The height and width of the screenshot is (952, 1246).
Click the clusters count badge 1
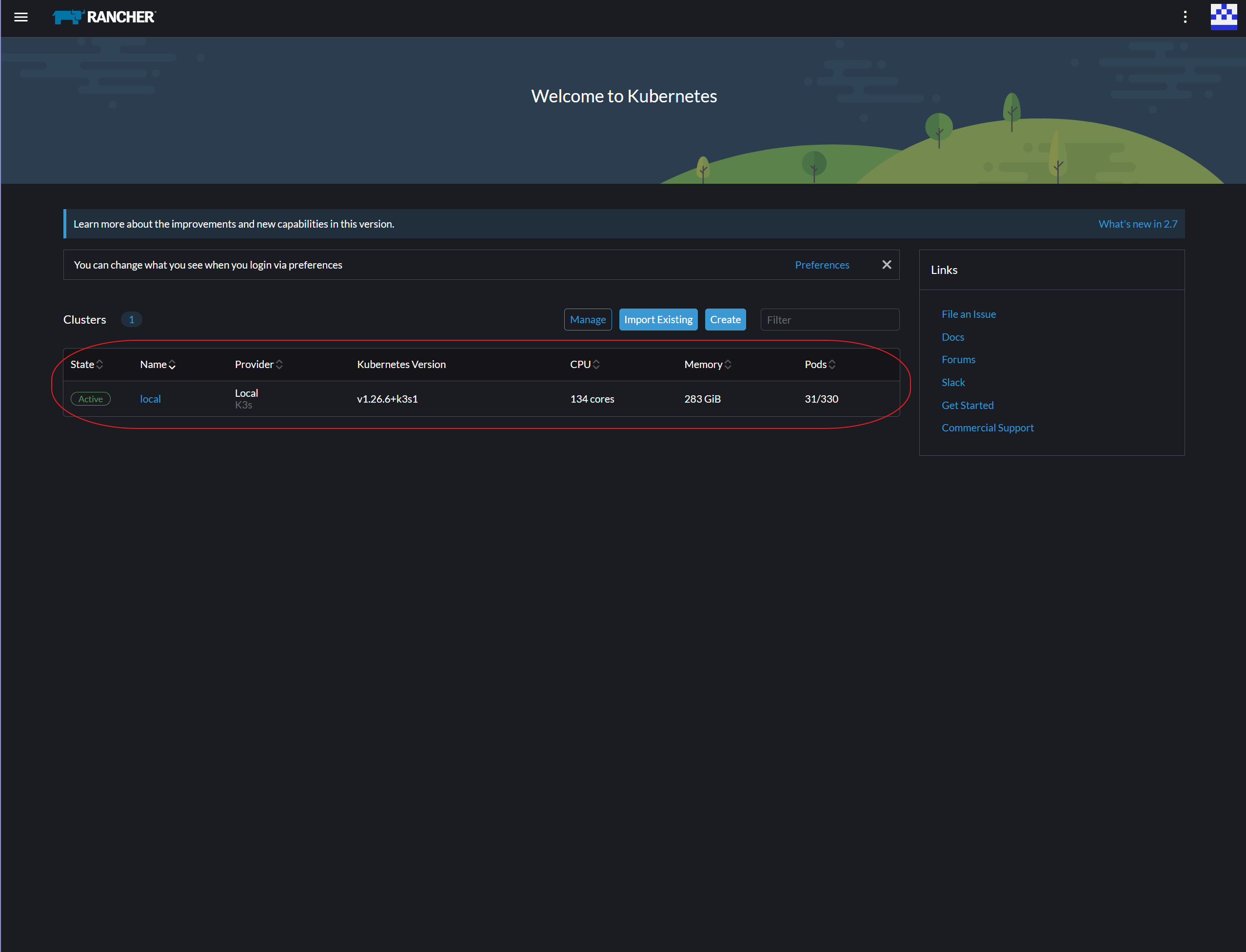132,320
